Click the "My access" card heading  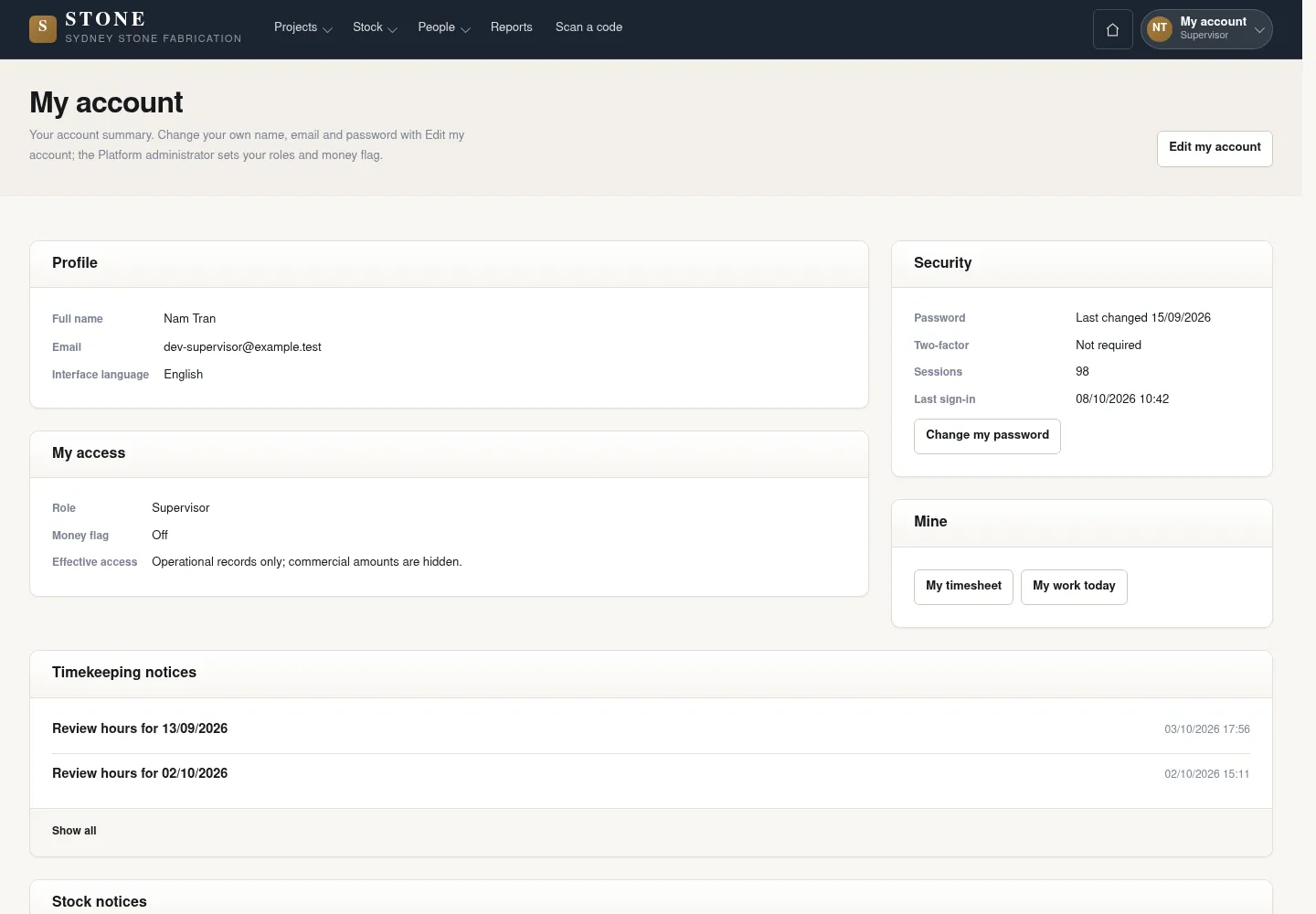tap(89, 453)
